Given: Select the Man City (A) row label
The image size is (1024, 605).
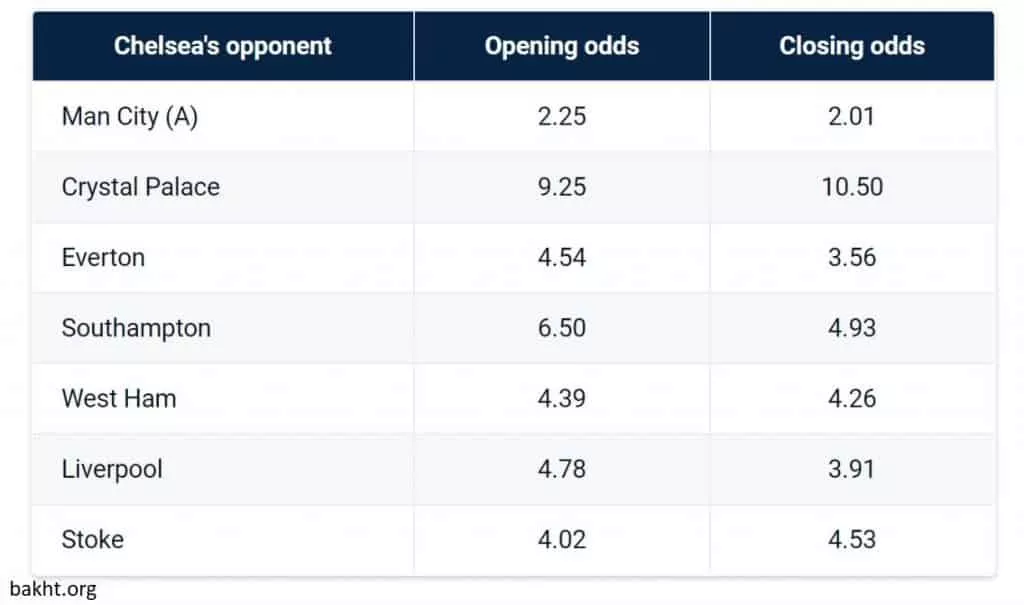Looking at the screenshot, I should pos(130,116).
